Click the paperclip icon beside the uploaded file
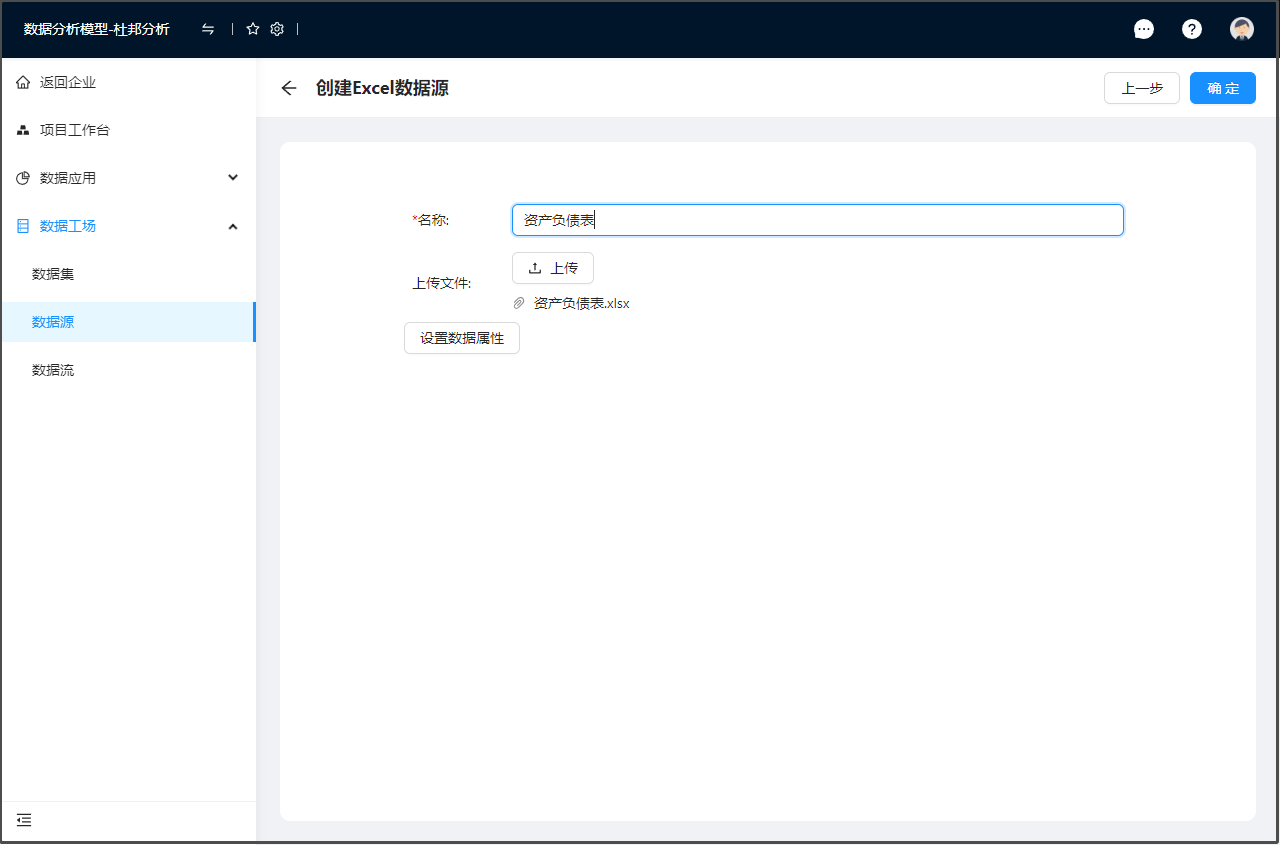1280x845 pixels. [x=518, y=303]
